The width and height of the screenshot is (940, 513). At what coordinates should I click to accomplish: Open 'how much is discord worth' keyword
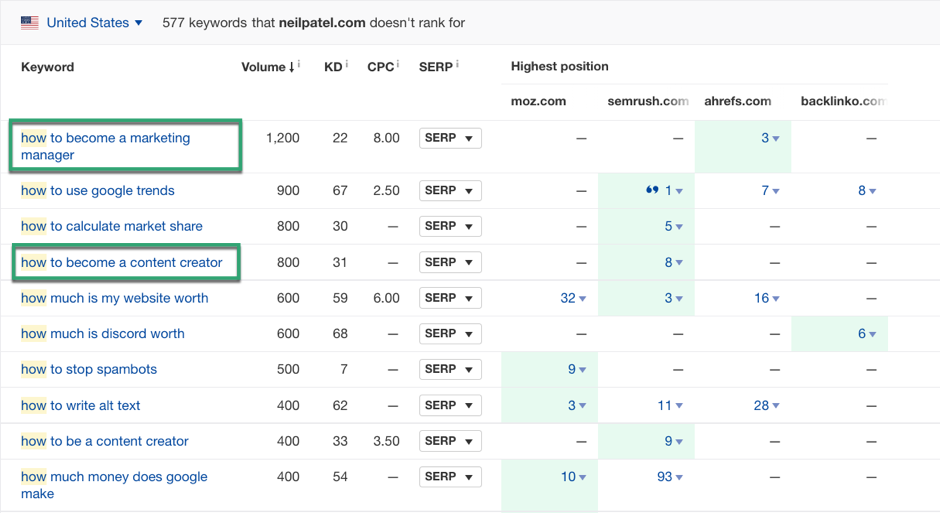click(x=103, y=333)
